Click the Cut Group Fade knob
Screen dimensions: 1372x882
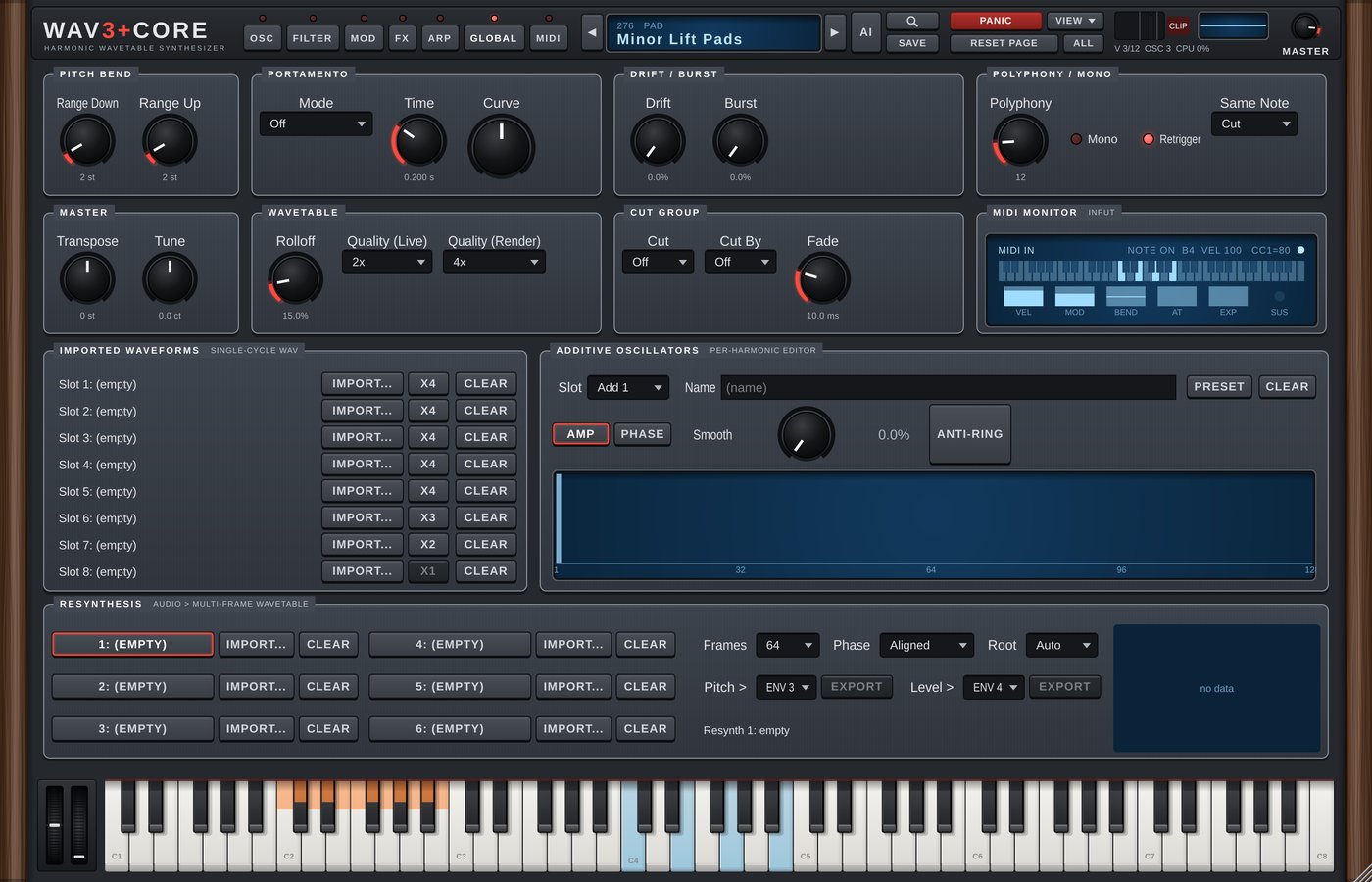tap(822, 279)
